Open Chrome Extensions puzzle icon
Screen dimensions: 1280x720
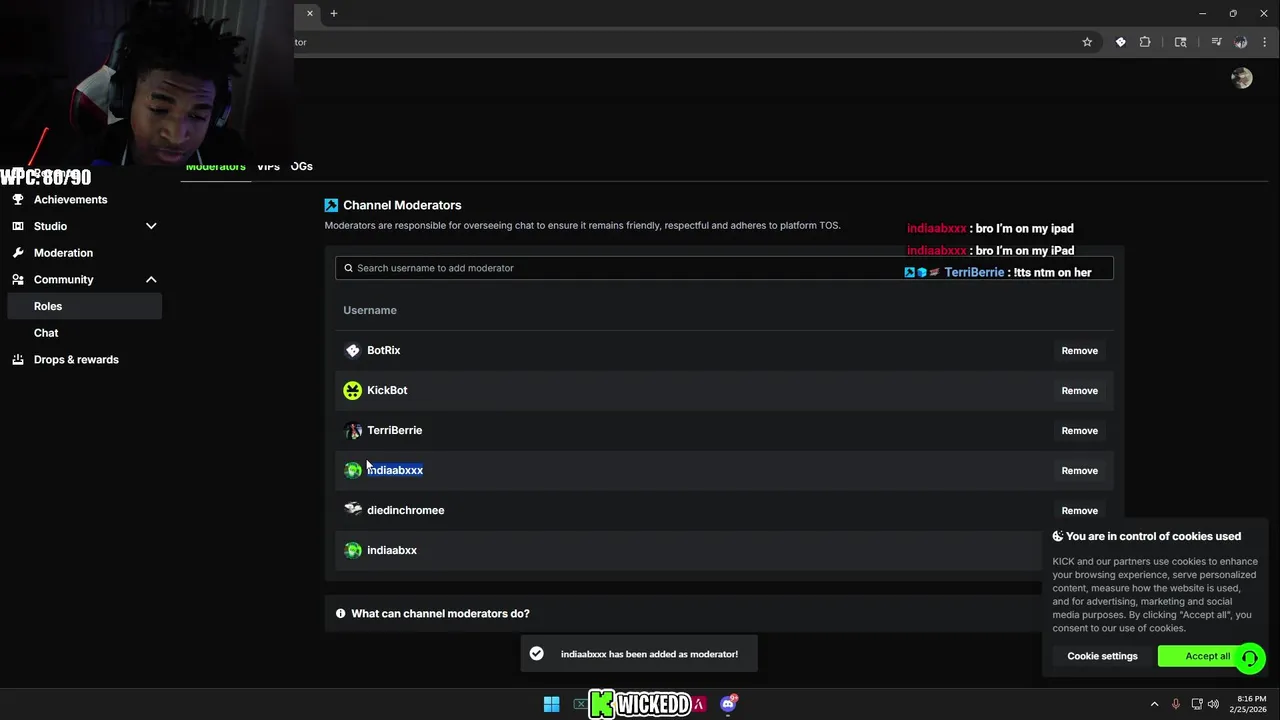point(1145,42)
